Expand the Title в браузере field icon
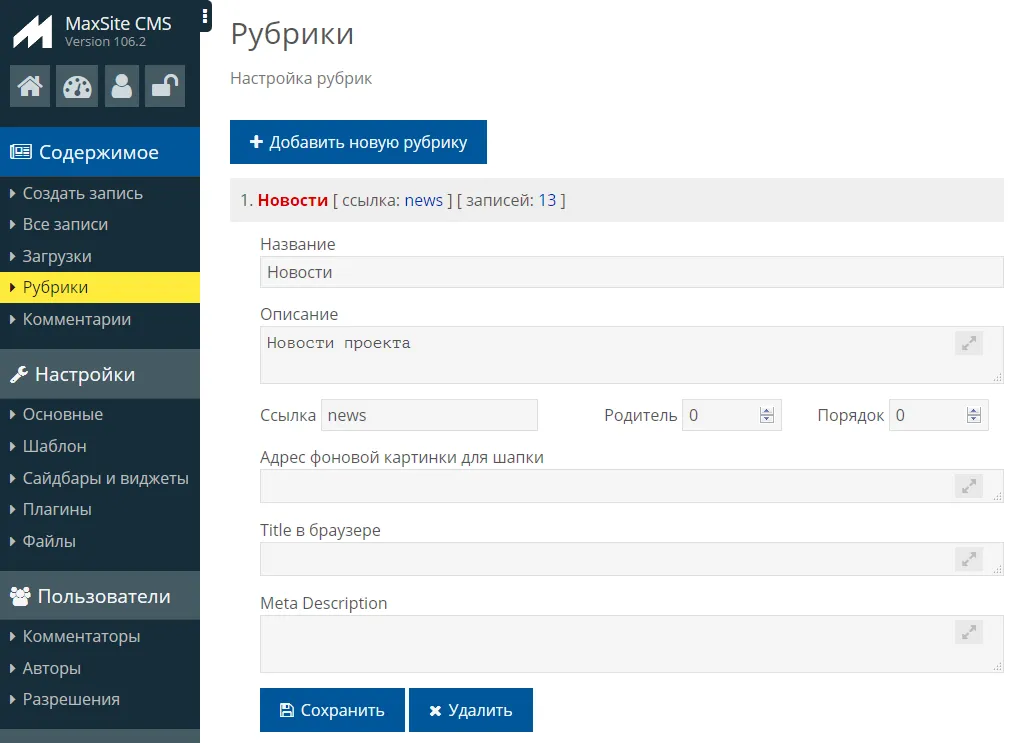 tap(968, 559)
